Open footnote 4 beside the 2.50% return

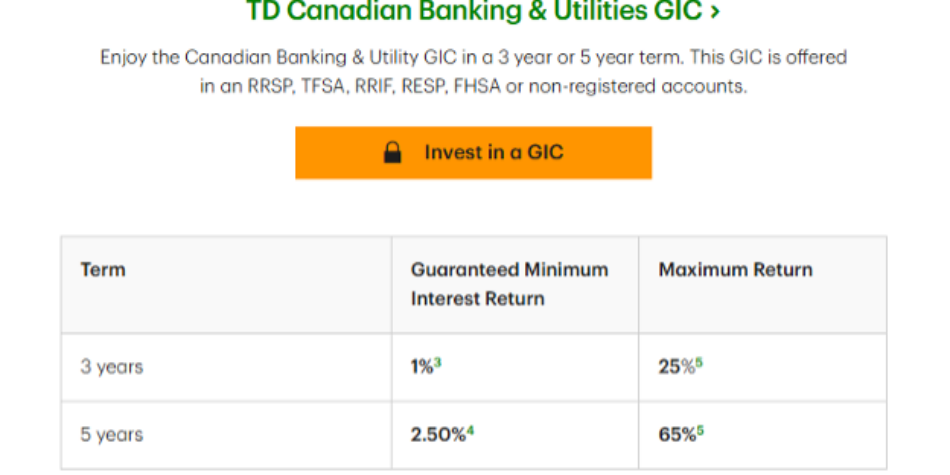click(470, 430)
